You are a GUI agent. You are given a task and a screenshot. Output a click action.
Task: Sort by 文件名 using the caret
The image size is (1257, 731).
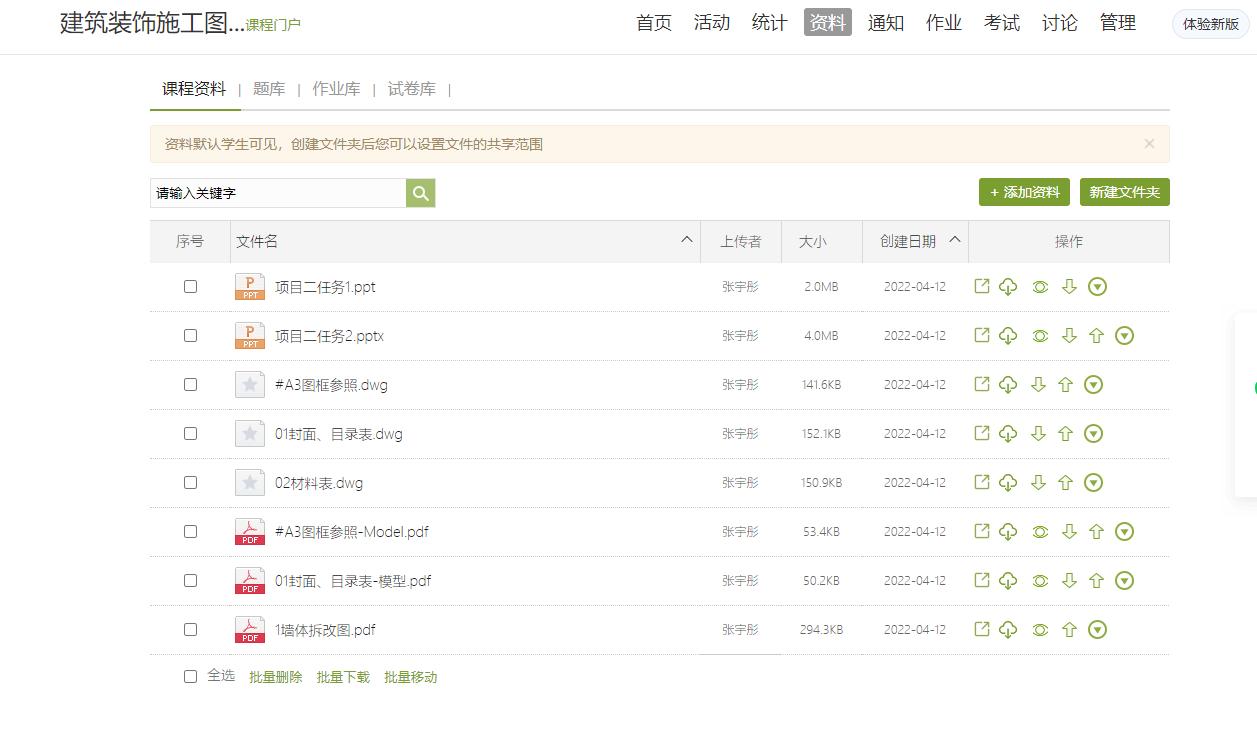pyautogui.click(x=687, y=240)
